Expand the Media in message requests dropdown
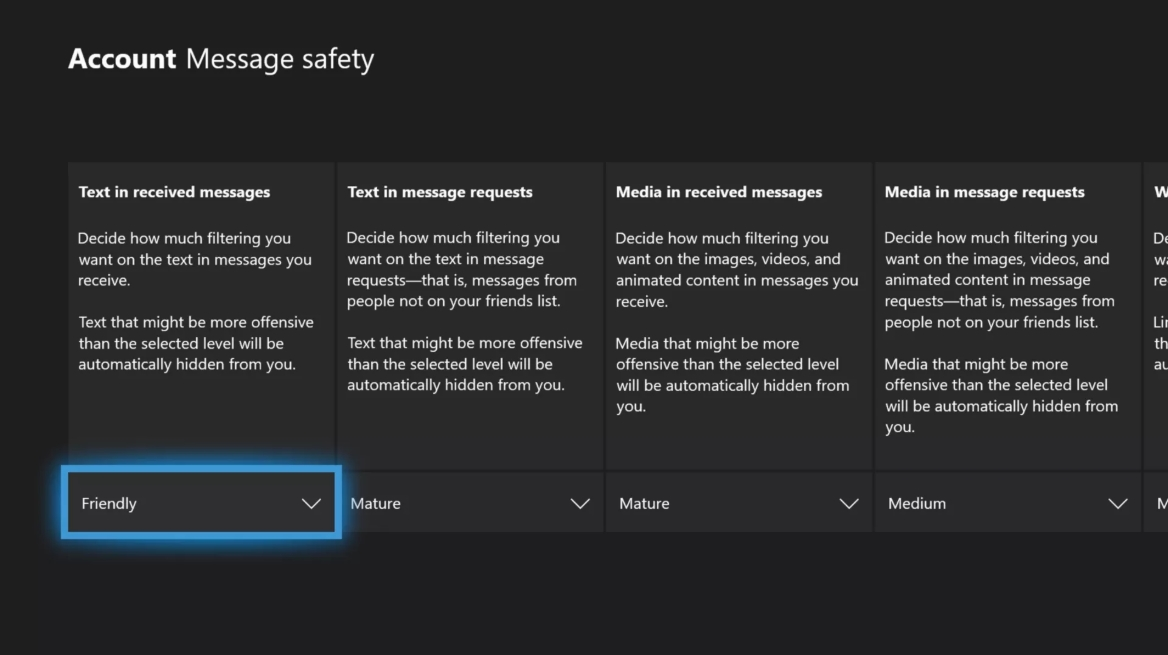Viewport: 1168px width, 655px height. pyautogui.click(x=1007, y=503)
